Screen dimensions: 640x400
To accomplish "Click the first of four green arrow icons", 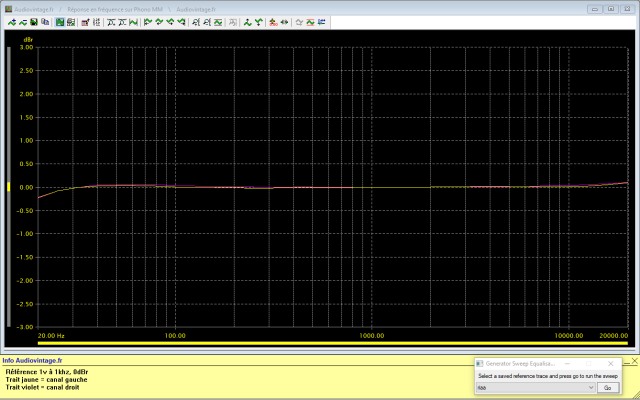I will (x=148, y=22).
